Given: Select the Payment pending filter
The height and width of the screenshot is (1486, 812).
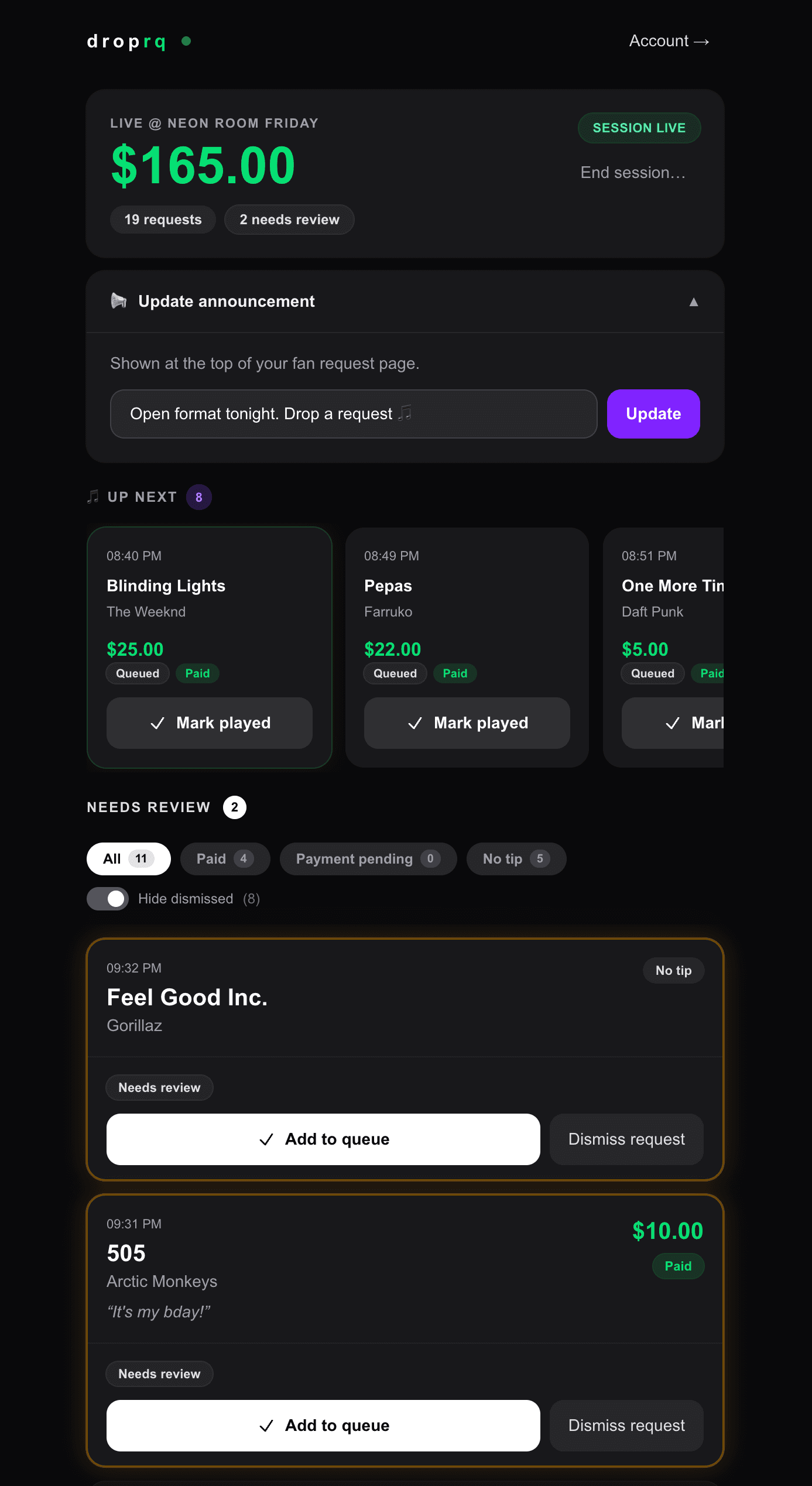Looking at the screenshot, I should pyautogui.click(x=368, y=858).
